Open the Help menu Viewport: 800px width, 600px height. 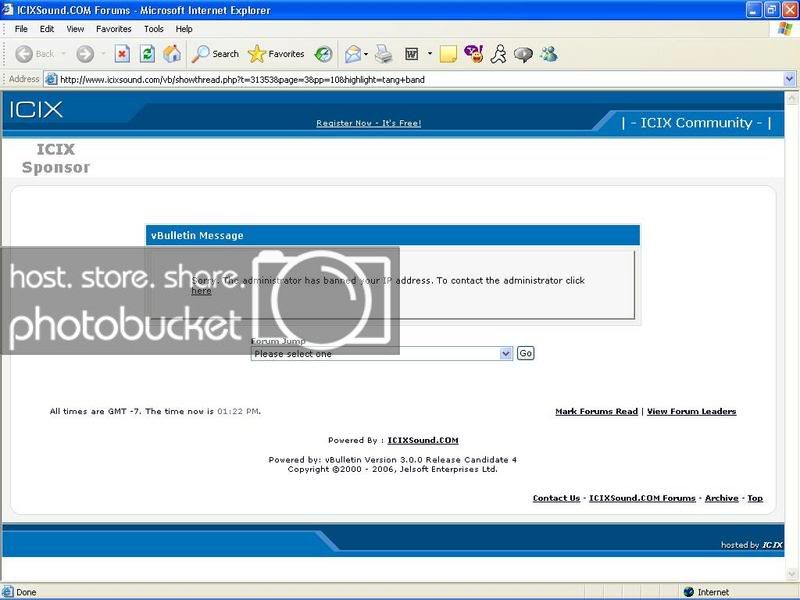184,29
